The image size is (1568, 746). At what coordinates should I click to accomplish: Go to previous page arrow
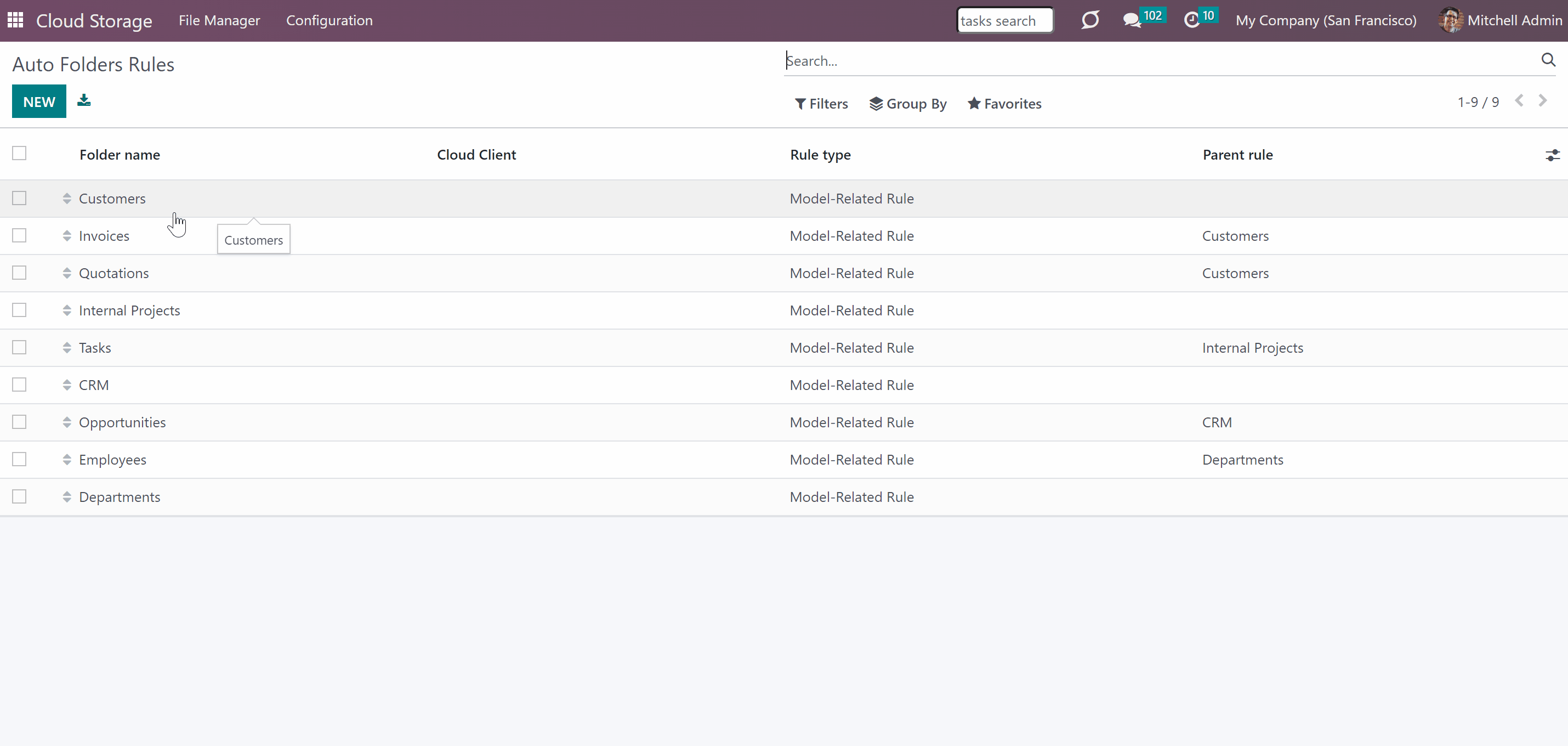[1519, 101]
